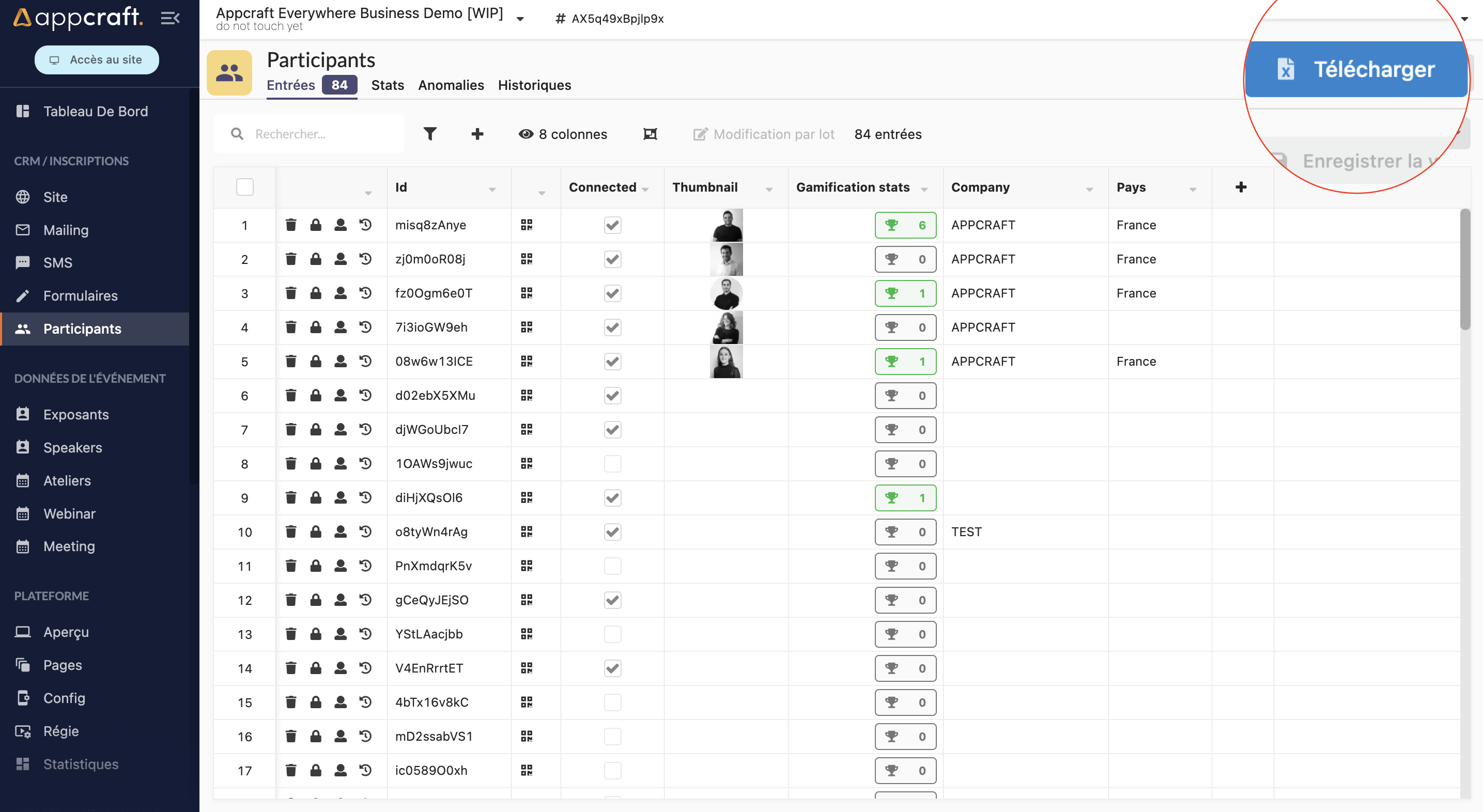
Task: Expand the Company column dropdown
Action: [x=1089, y=190]
